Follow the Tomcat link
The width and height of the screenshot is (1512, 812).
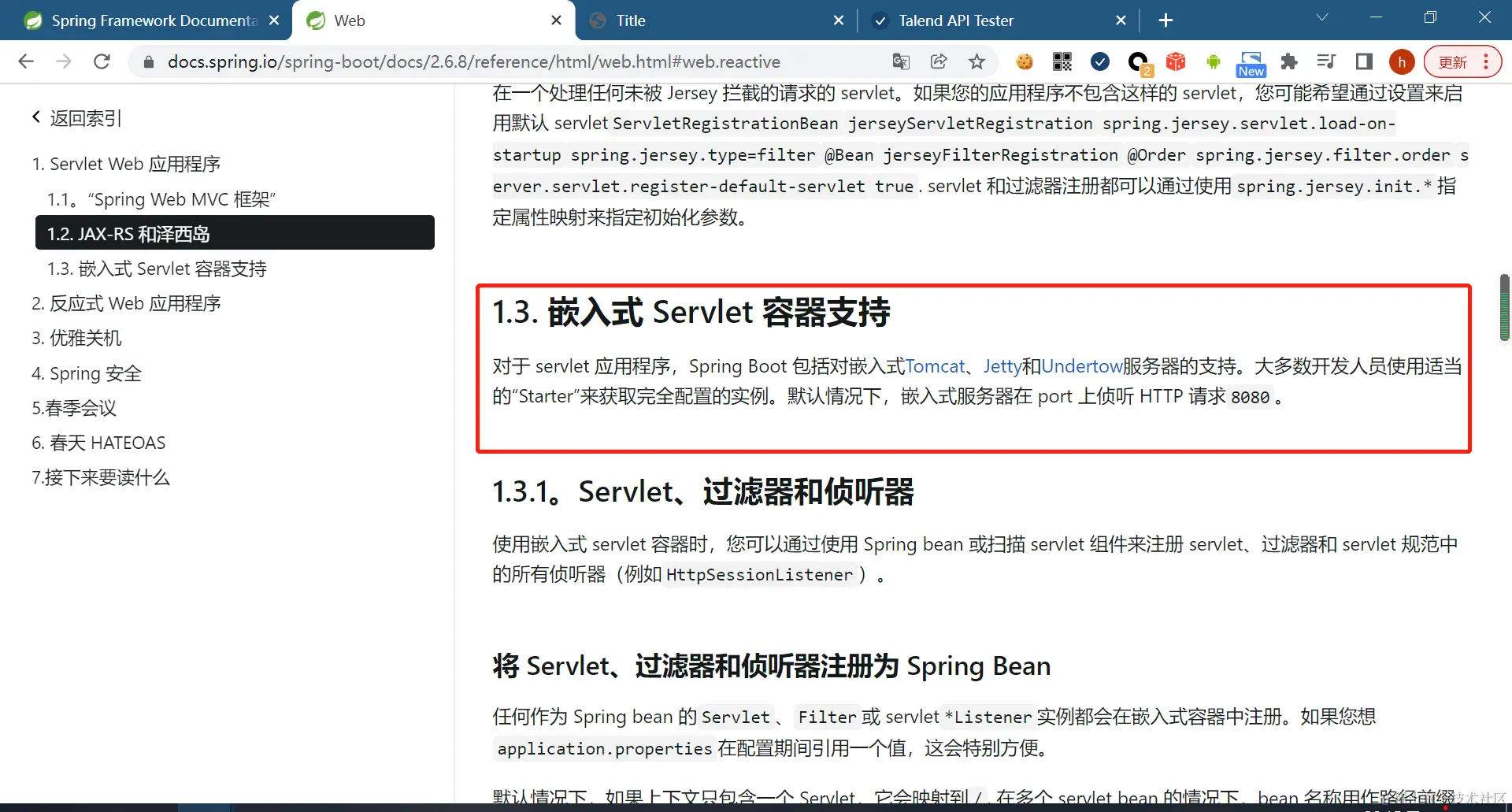[935, 366]
